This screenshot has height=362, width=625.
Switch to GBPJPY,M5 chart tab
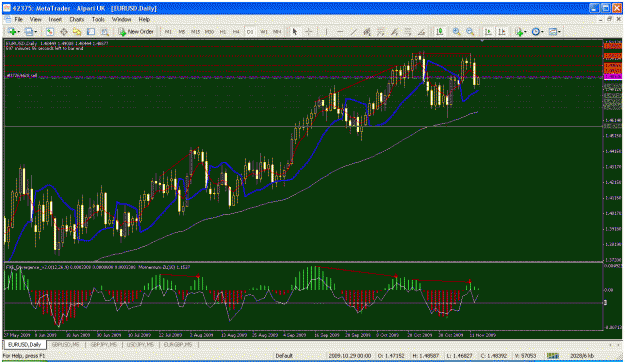click(x=103, y=344)
